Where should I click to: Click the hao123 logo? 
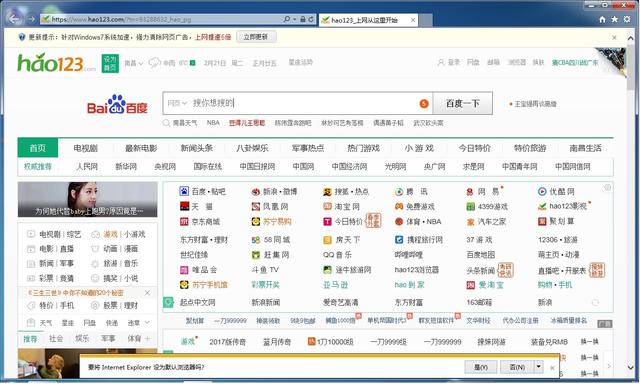(56, 63)
